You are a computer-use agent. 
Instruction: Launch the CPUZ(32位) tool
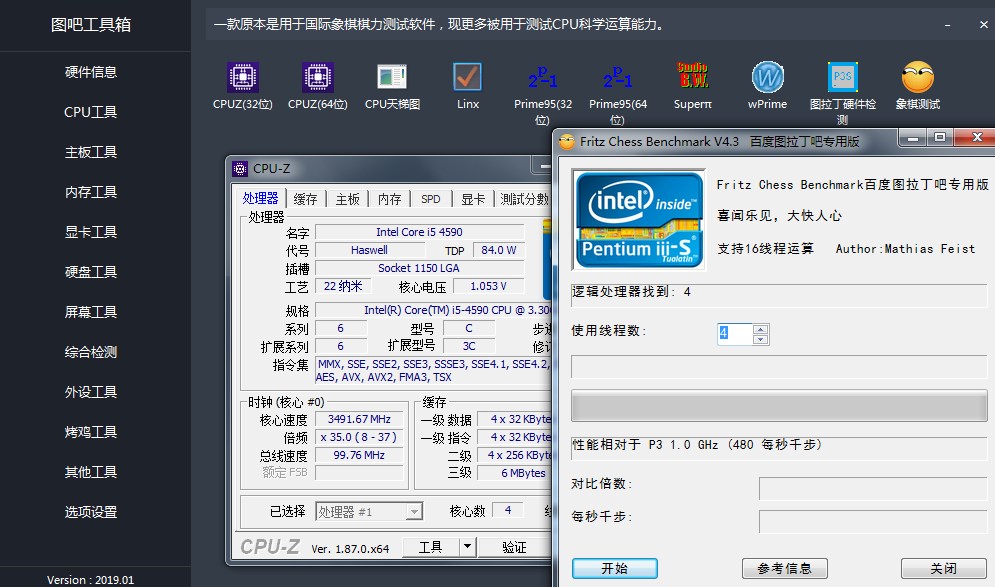click(x=242, y=86)
